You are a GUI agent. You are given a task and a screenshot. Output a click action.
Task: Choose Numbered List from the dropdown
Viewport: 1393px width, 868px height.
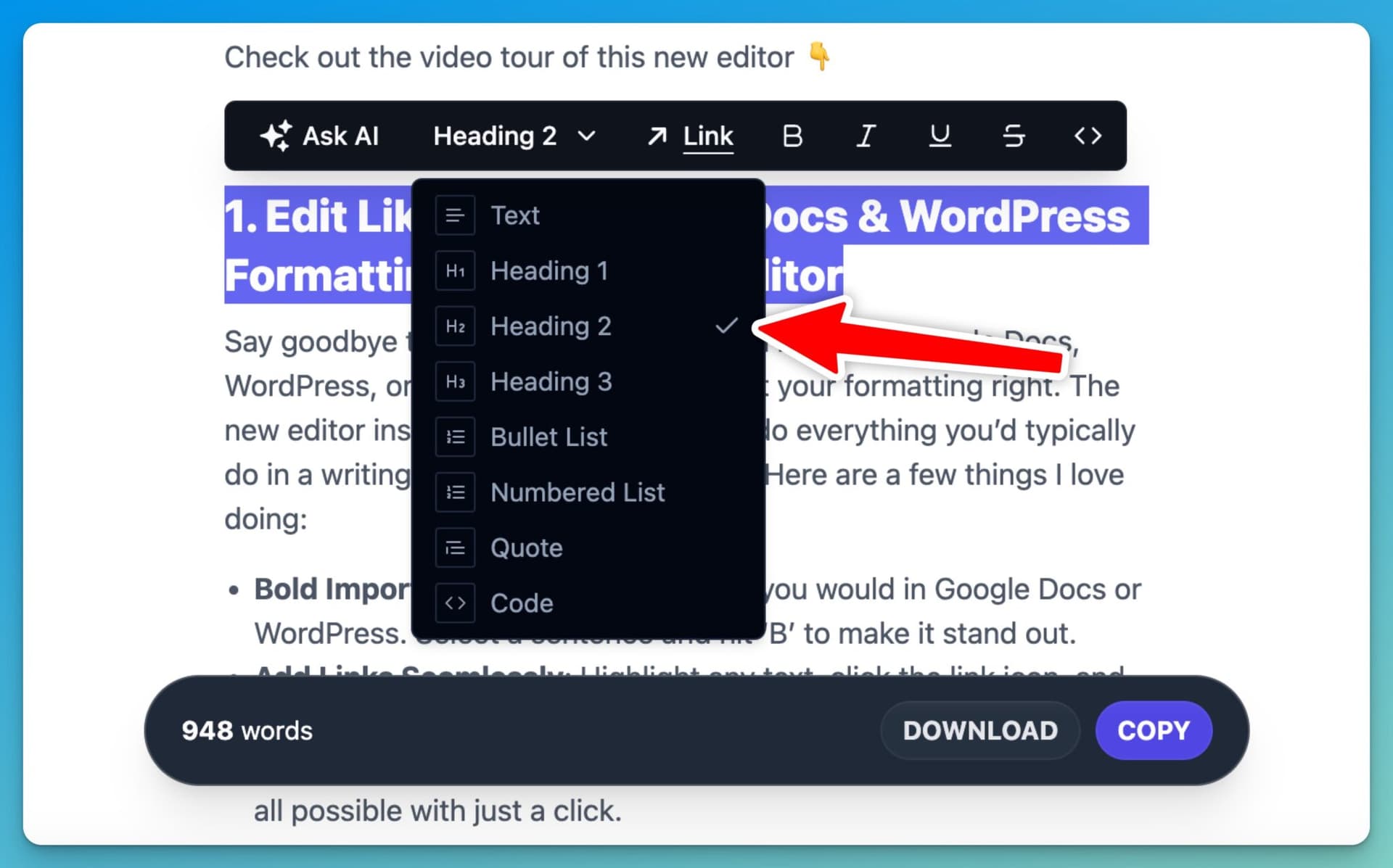pos(578,492)
